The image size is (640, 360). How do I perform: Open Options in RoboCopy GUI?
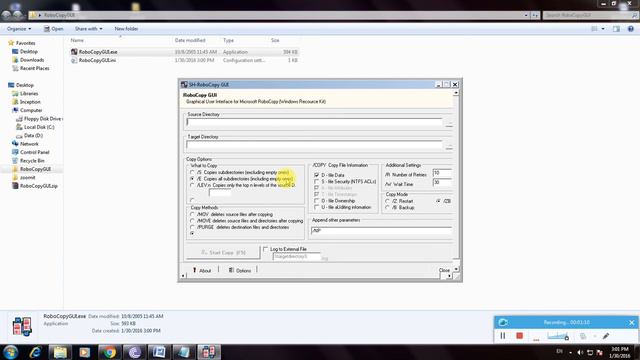click(x=240, y=270)
